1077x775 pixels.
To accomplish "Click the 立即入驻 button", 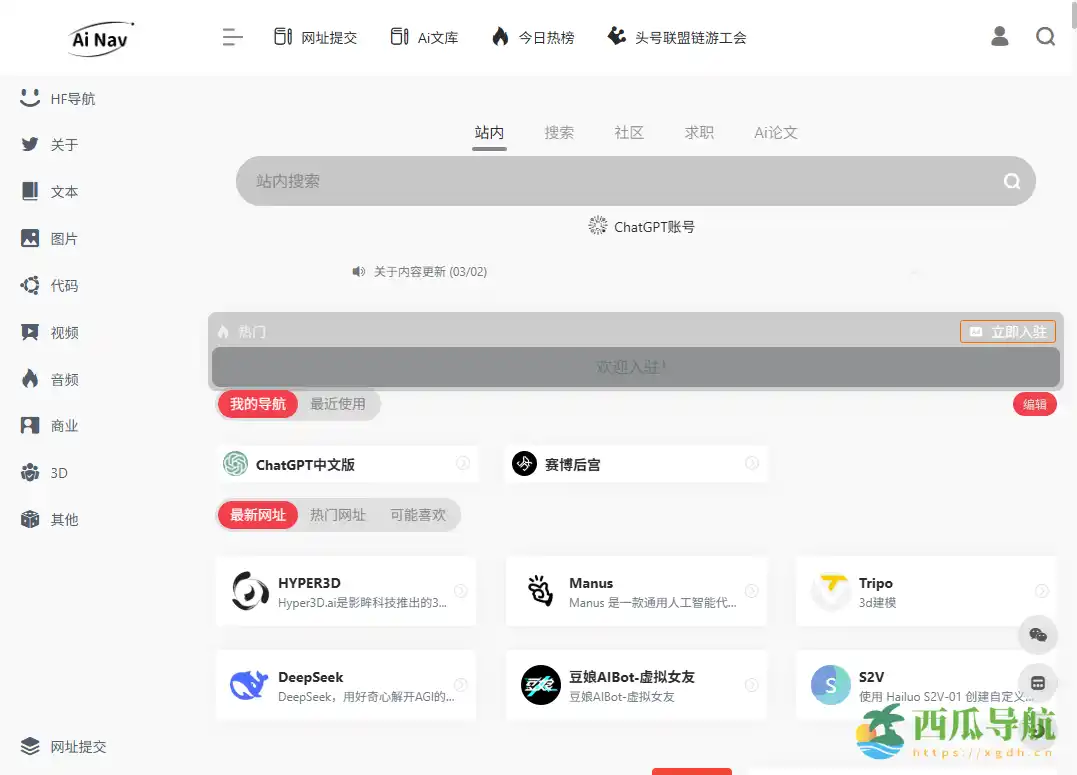I will tap(1008, 331).
